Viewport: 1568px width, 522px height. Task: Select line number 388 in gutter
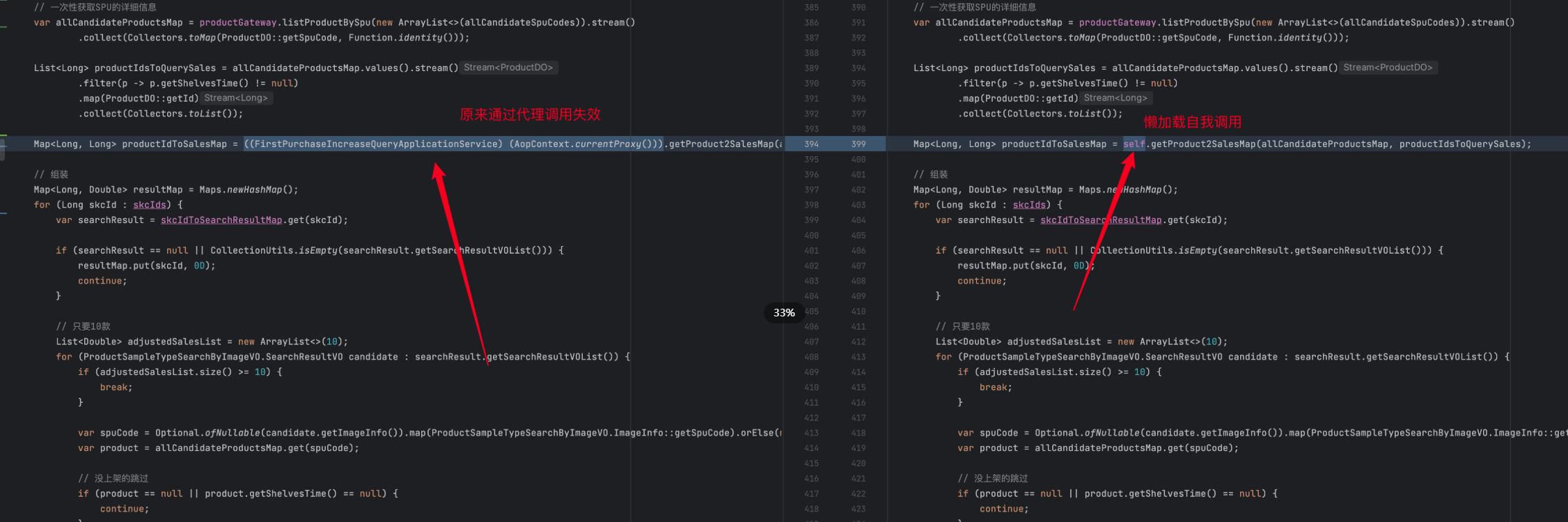[x=811, y=53]
